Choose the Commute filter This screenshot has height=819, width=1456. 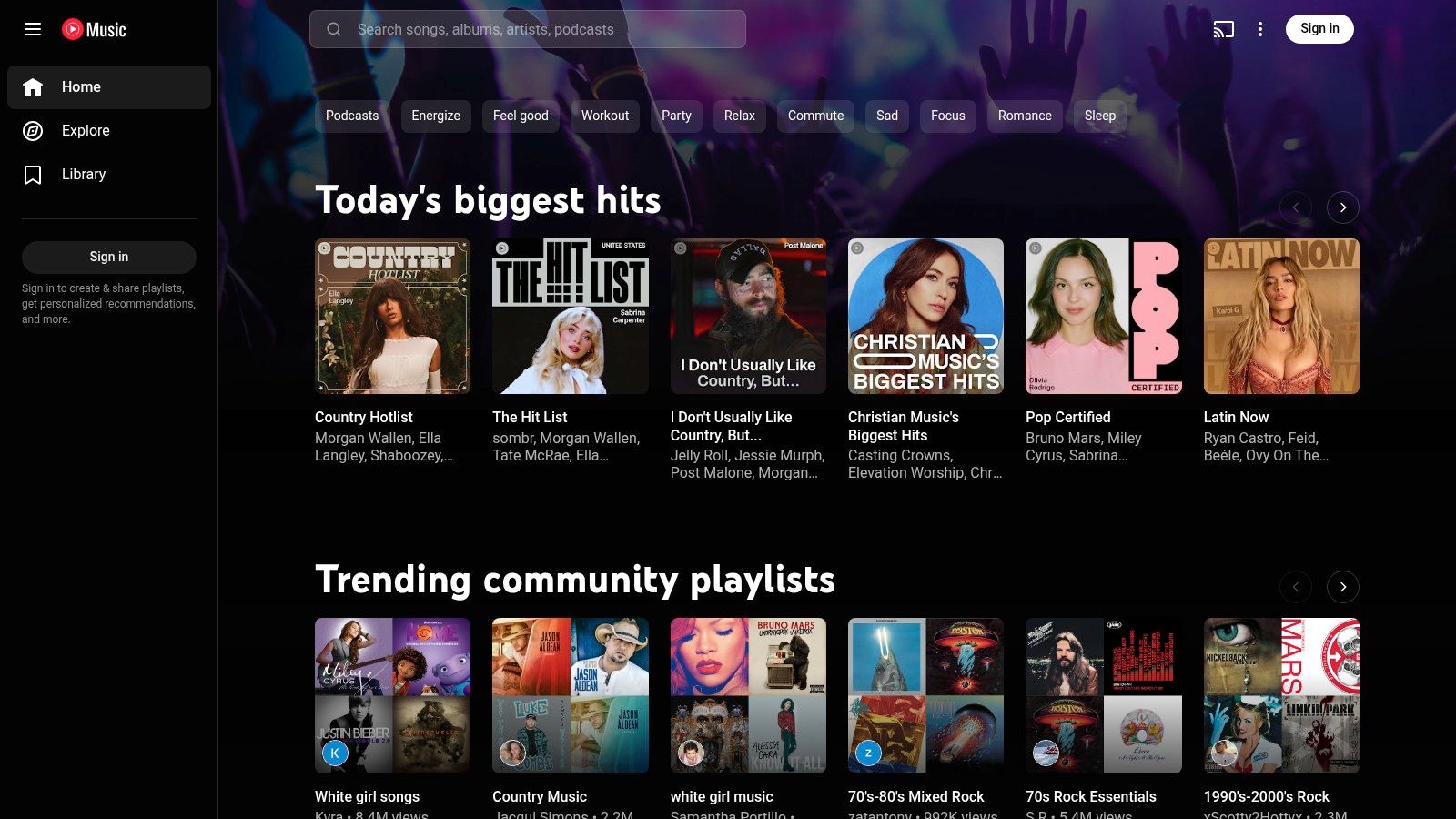tap(815, 116)
